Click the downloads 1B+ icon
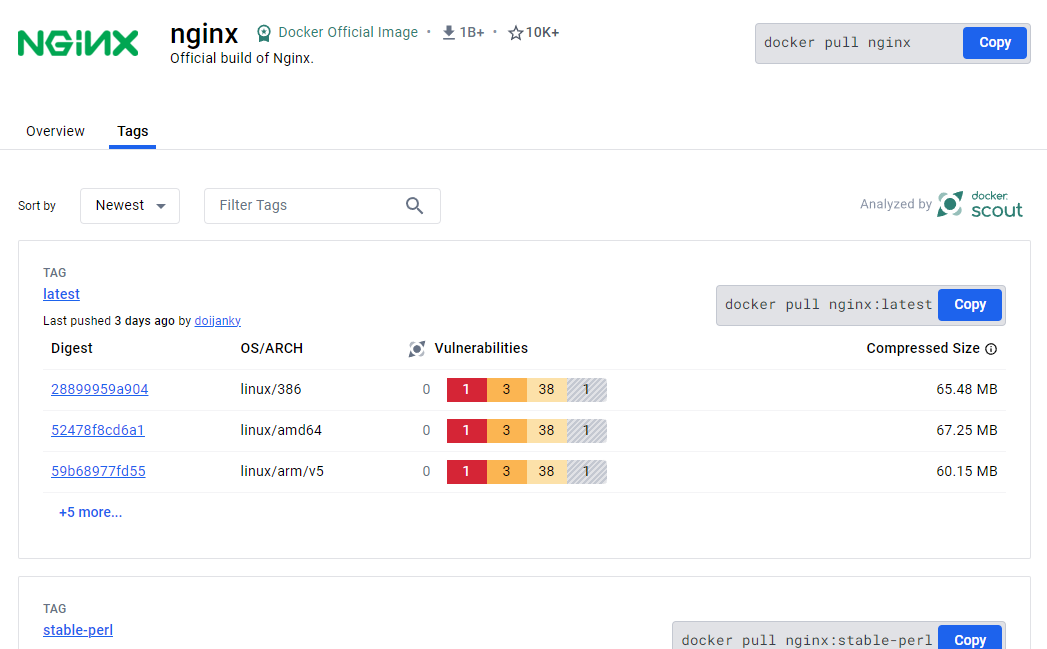1047x649 pixels. (449, 32)
